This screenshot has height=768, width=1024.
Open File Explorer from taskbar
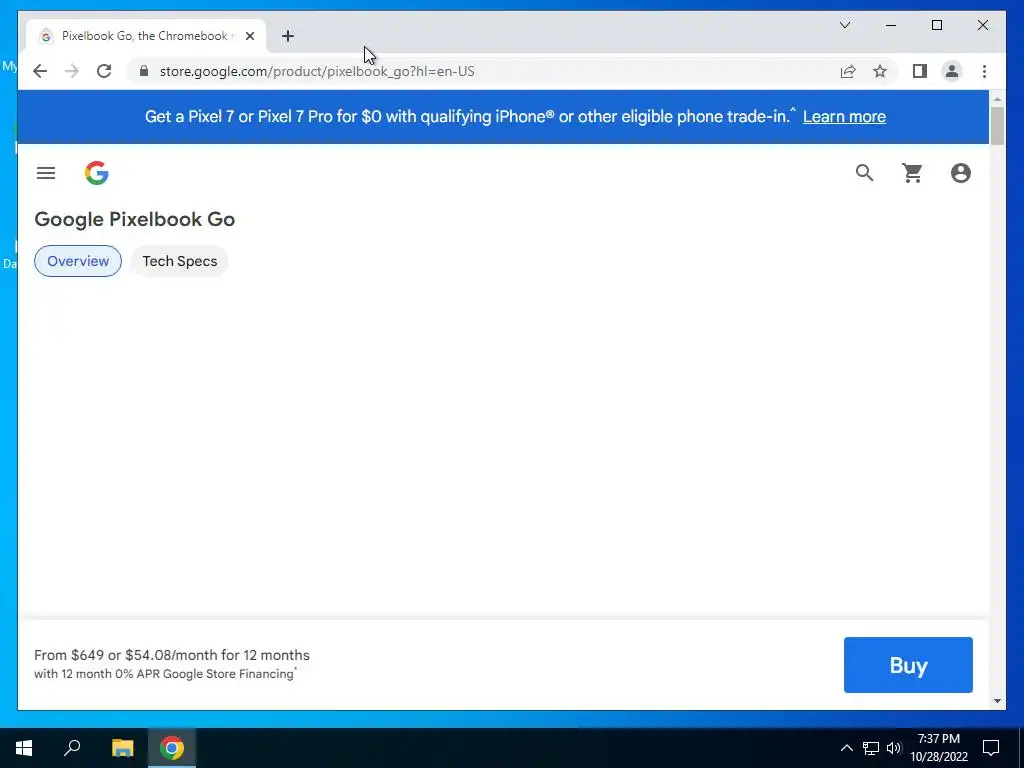click(122, 748)
